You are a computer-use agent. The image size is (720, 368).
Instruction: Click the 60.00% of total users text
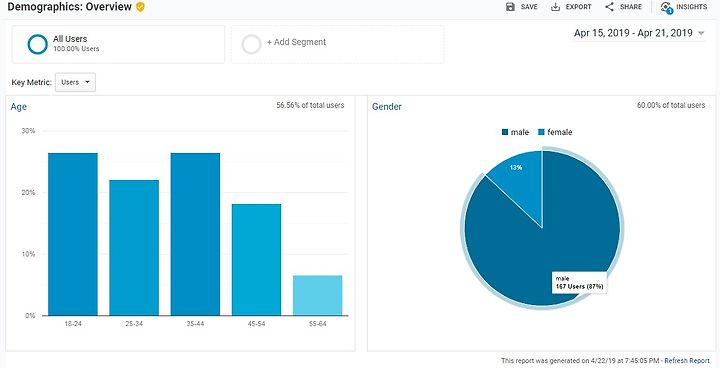[x=671, y=105]
